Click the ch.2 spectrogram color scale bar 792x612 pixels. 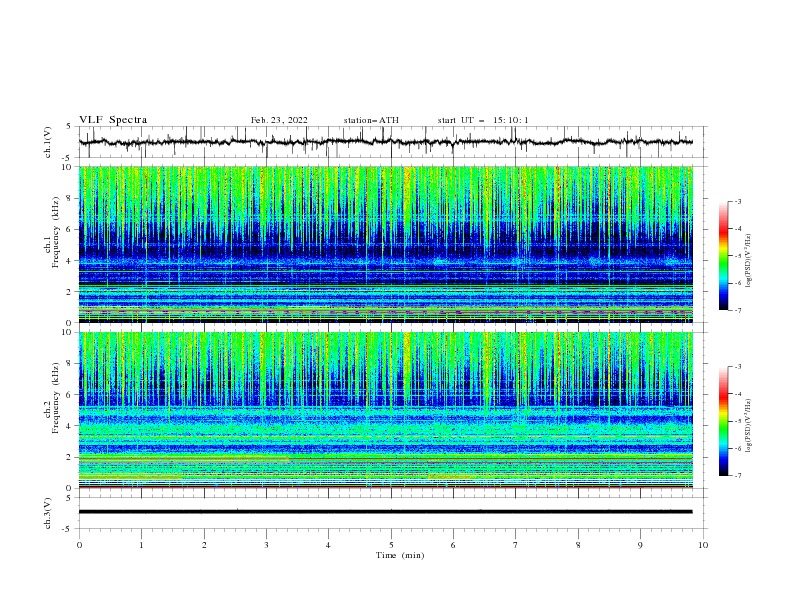(x=723, y=421)
